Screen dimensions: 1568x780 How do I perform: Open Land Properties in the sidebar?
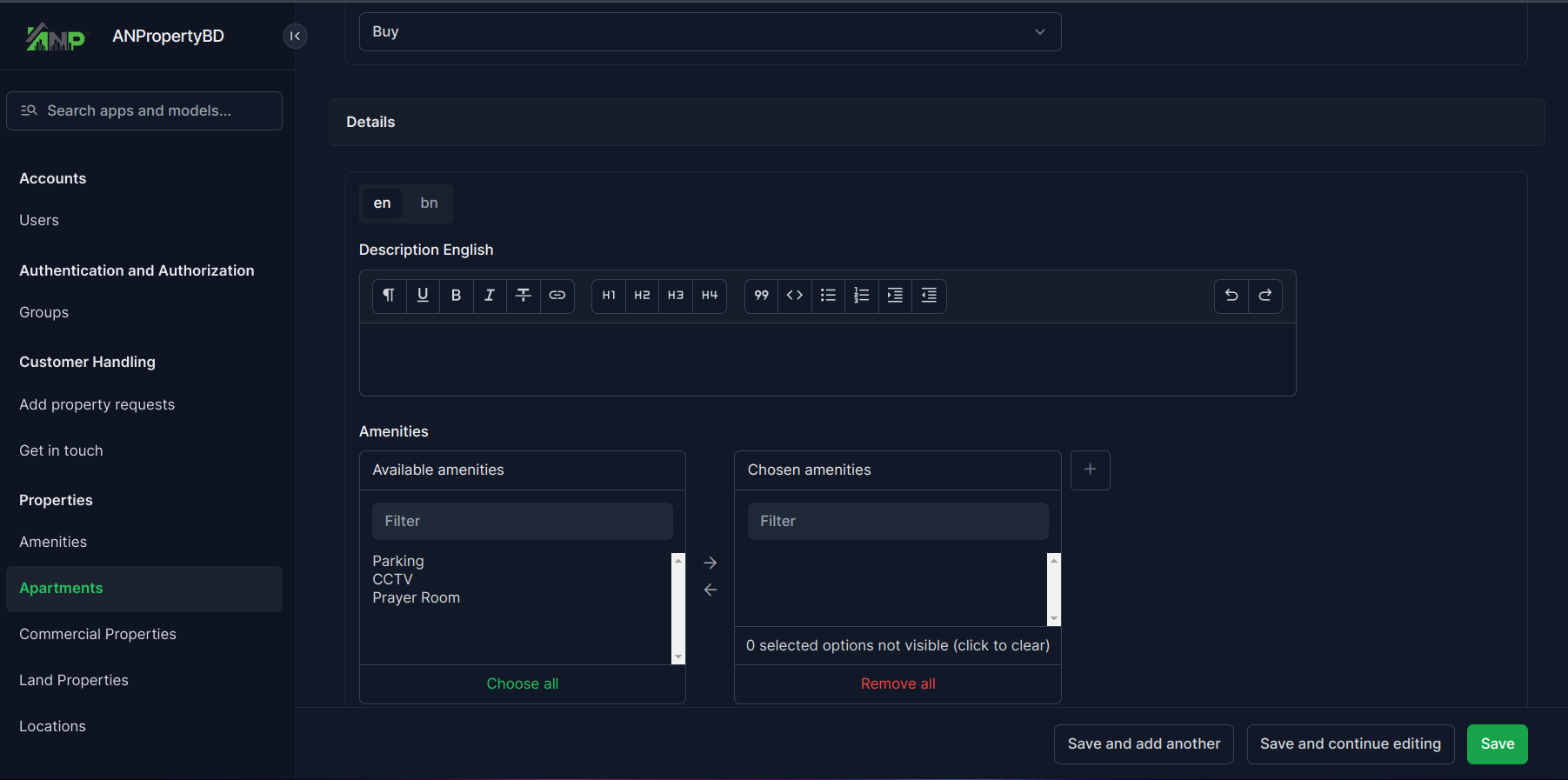tap(74, 681)
